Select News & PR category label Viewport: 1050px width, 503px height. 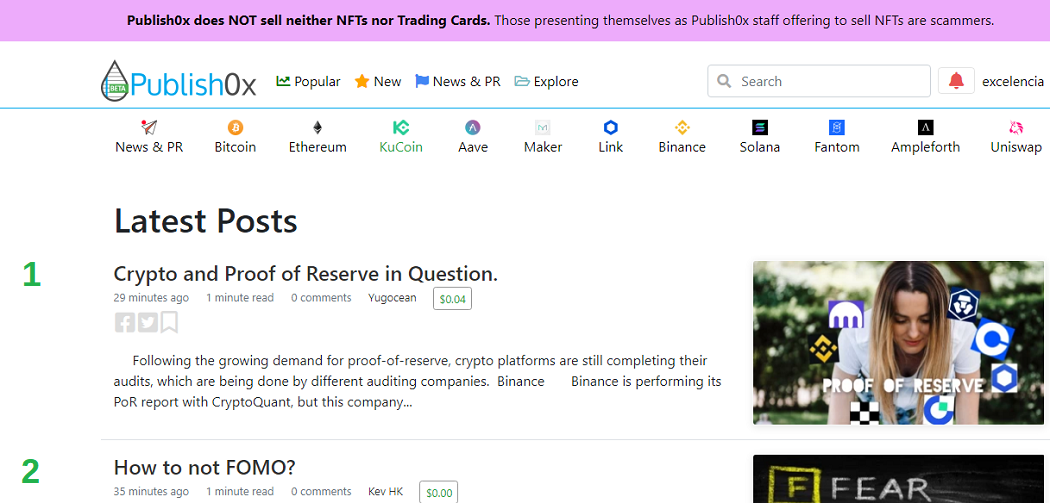(149, 147)
